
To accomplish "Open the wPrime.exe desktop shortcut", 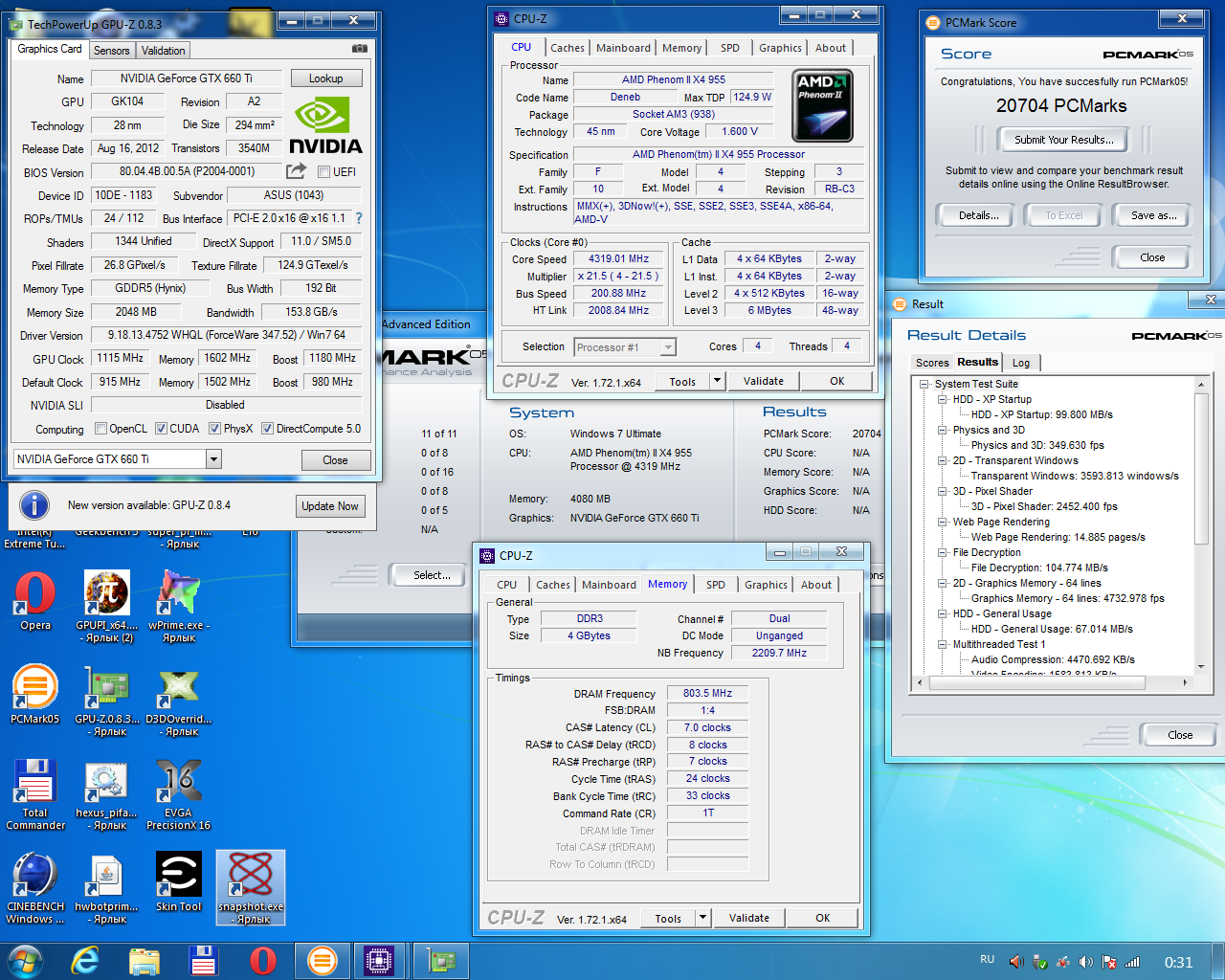I will [x=179, y=607].
